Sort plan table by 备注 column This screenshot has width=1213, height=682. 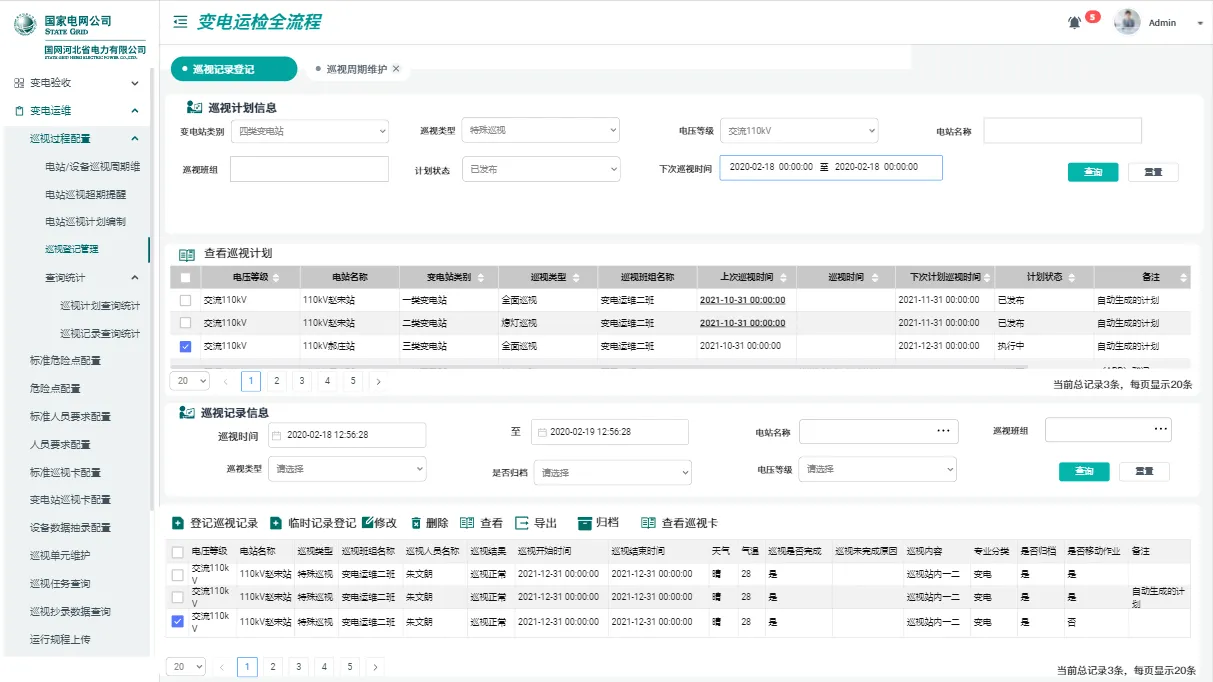pyautogui.click(x=1184, y=277)
